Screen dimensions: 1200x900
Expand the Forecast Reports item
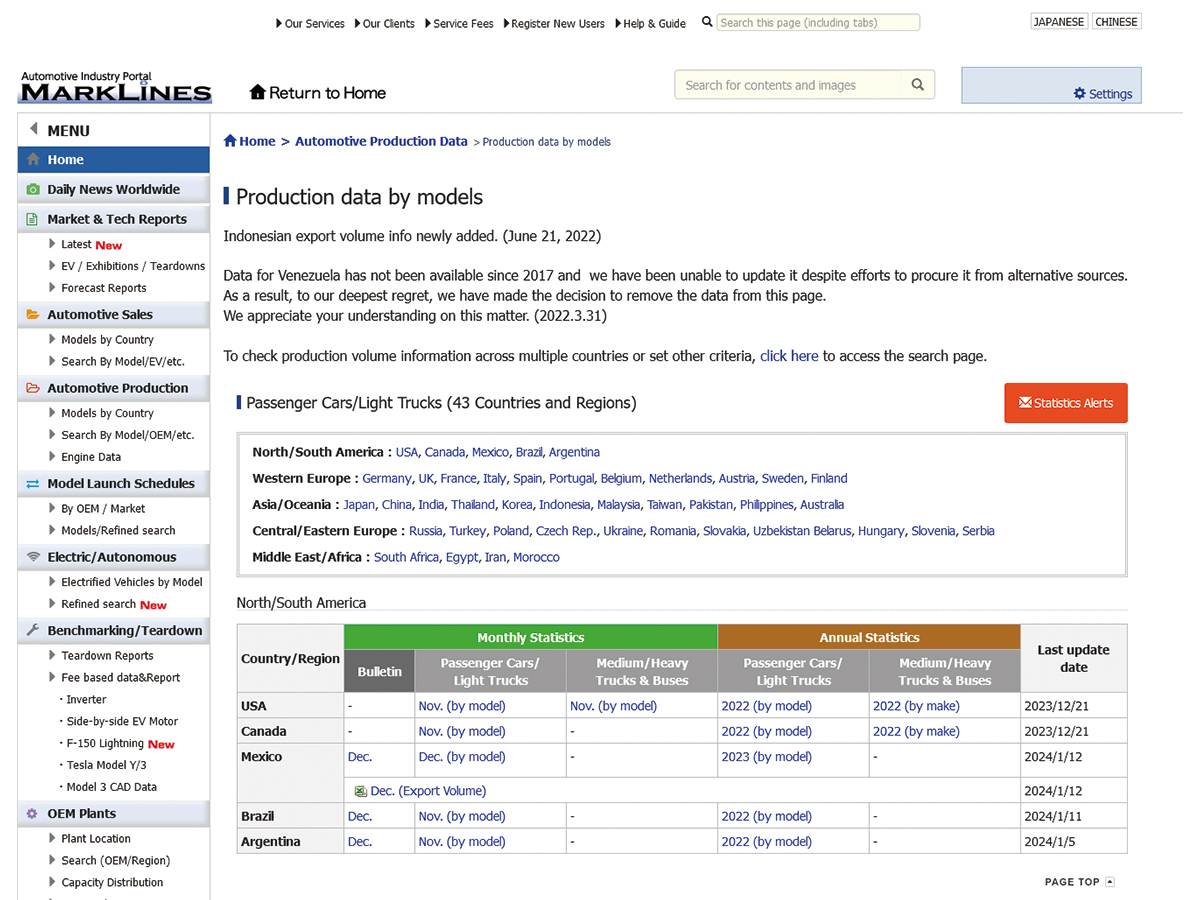(x=98, y=288)
